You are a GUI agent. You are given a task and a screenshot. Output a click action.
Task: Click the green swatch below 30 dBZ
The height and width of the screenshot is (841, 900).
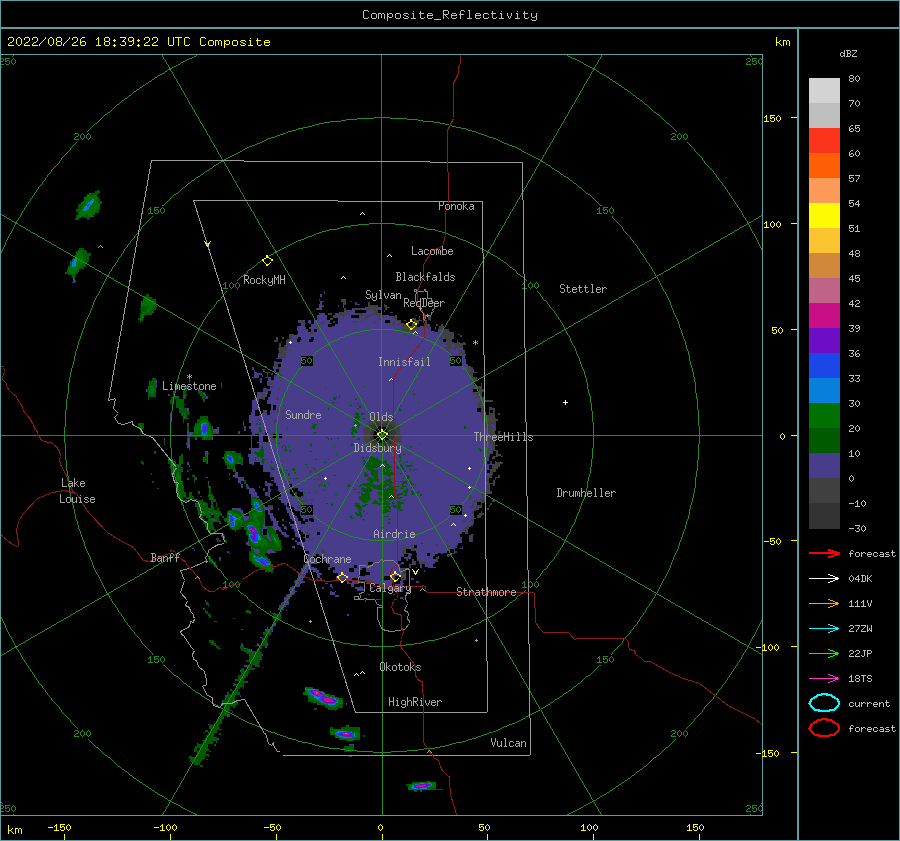pos(824,415)
